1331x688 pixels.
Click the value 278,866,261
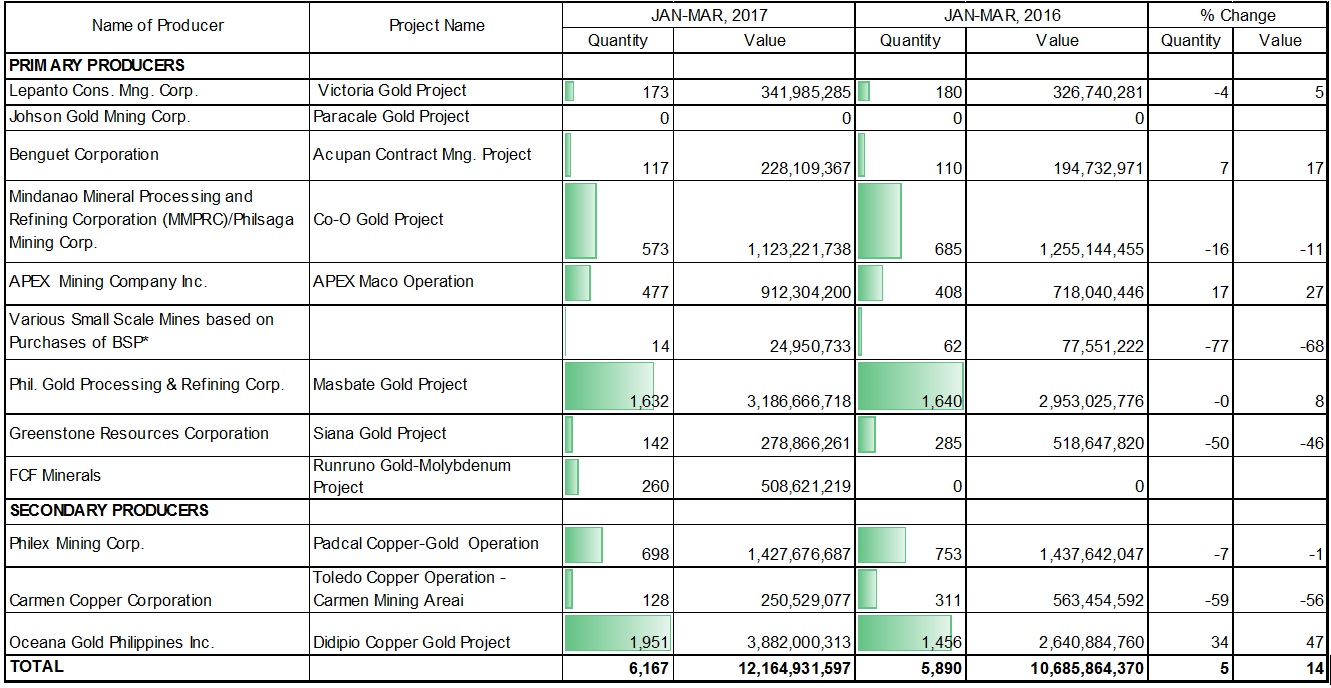click(805, 443)
